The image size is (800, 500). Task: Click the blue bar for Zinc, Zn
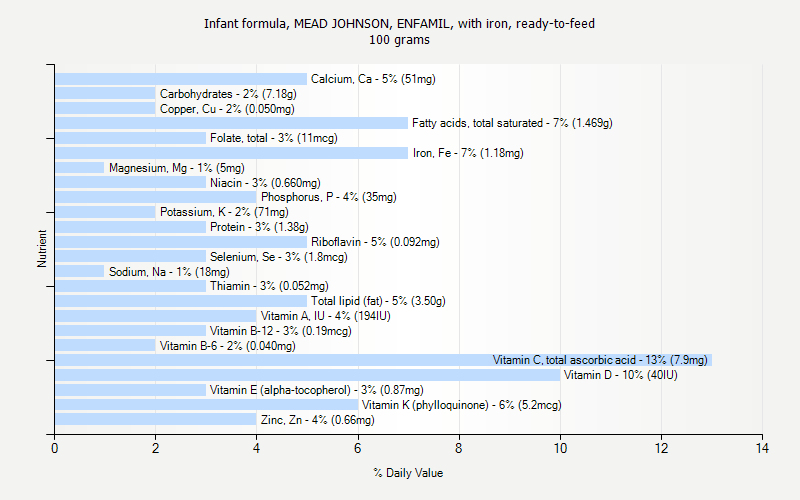(x=156, y=420)
